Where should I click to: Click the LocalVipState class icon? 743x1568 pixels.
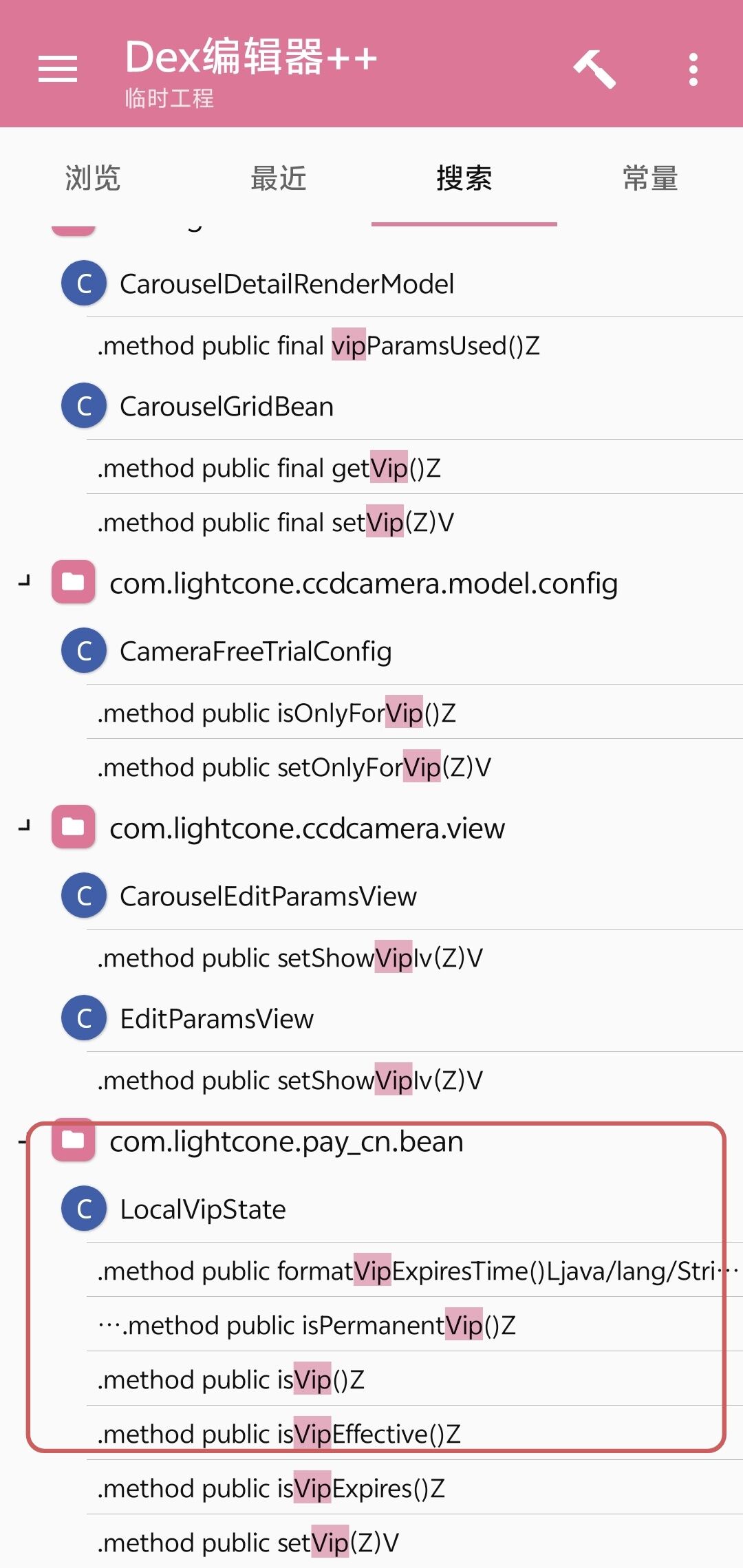point(84,1208)
